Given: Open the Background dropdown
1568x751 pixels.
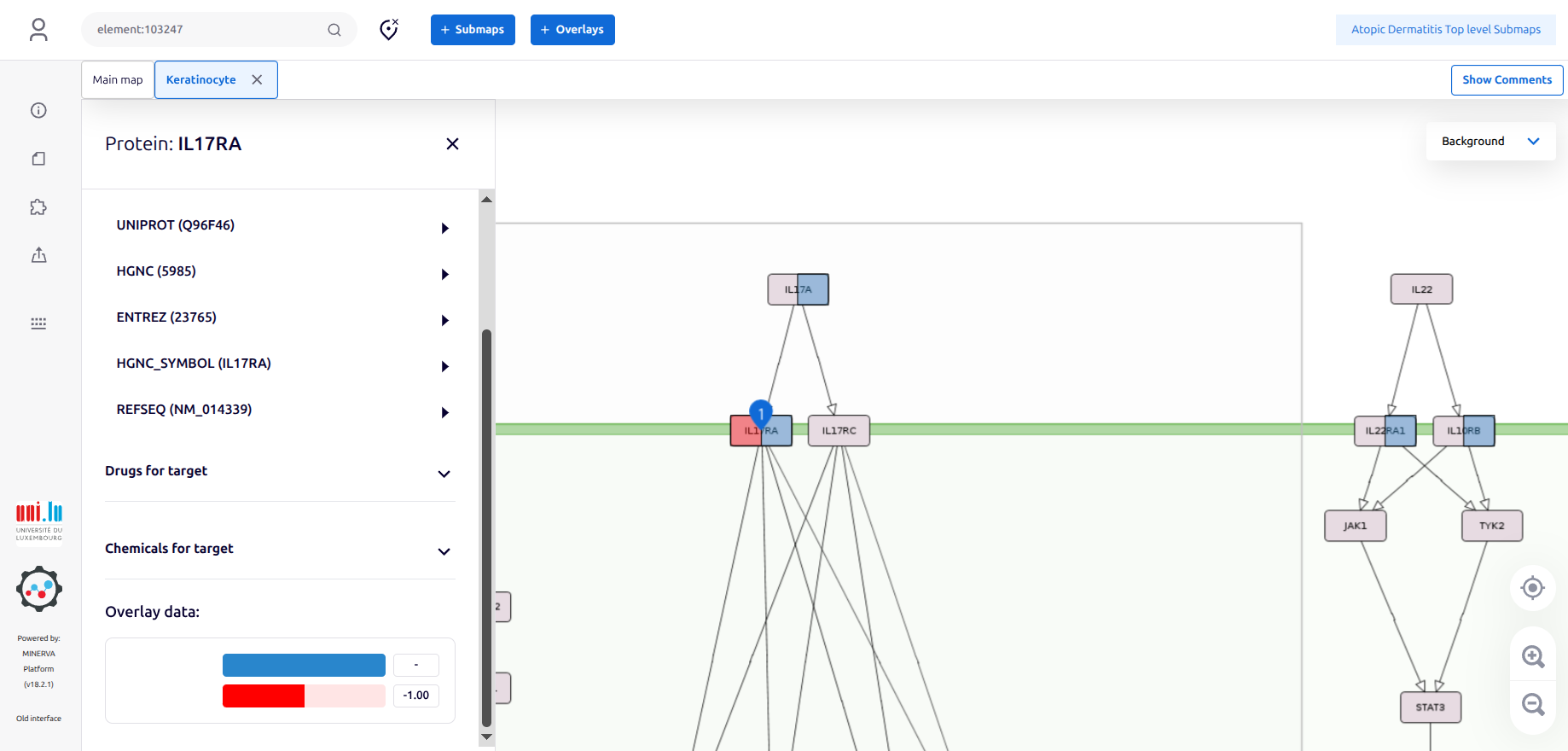Looking at the screenshot, I should [x=1490, y=142].
